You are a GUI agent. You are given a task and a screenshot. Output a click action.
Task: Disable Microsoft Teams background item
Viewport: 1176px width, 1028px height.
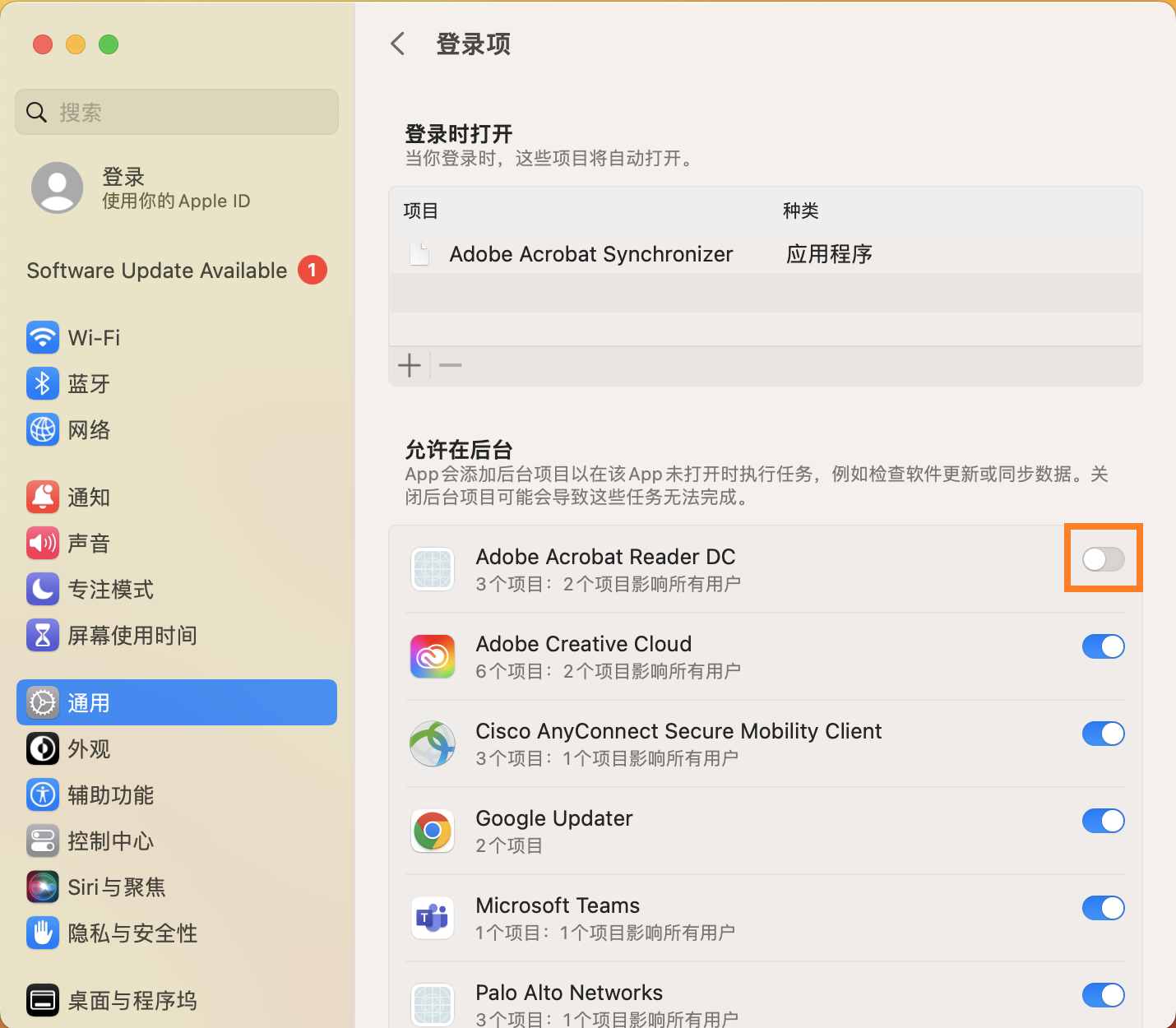click(1103, 908)
